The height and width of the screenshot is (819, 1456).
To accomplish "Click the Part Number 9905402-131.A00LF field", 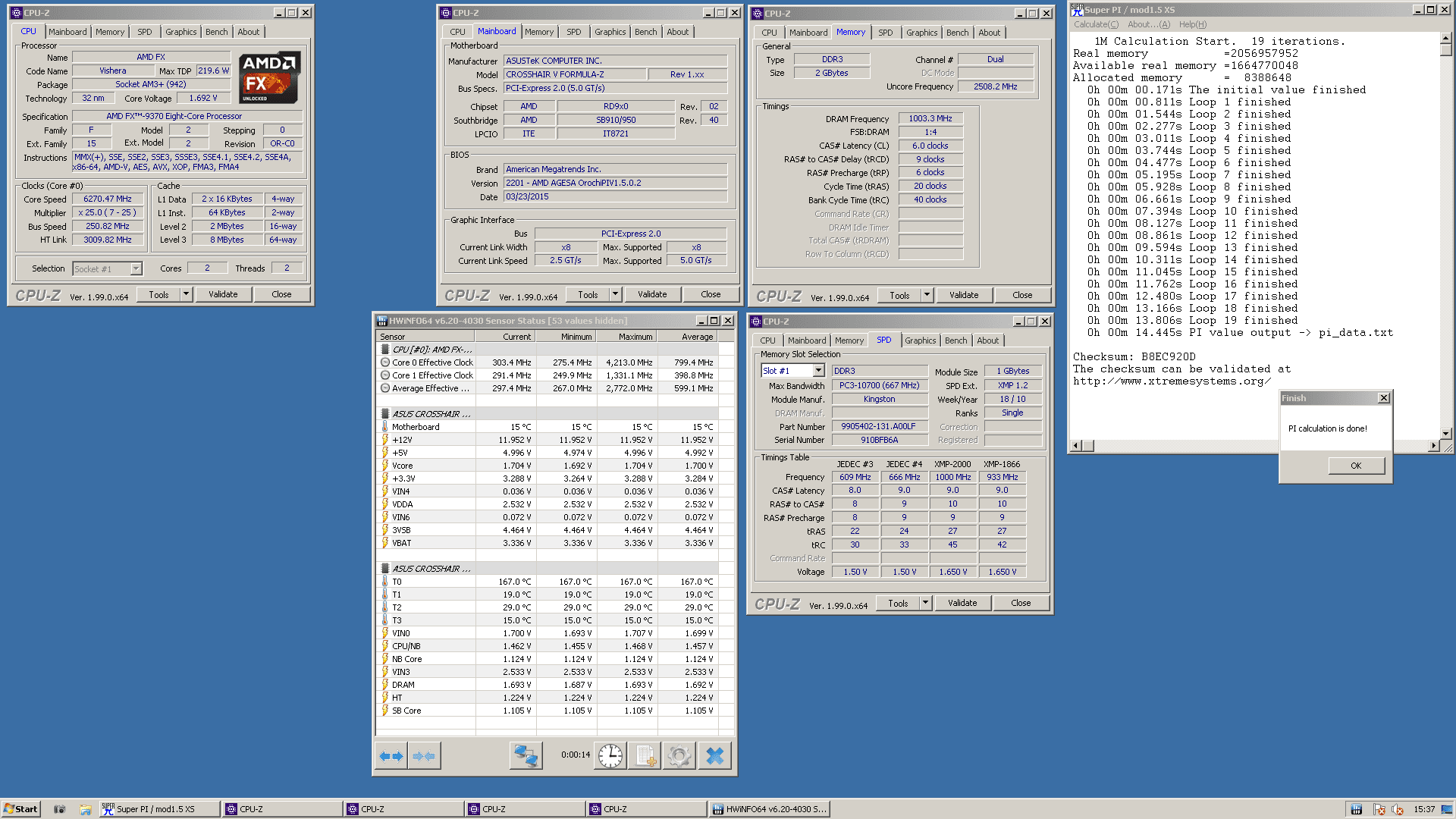I will (880, 426).
